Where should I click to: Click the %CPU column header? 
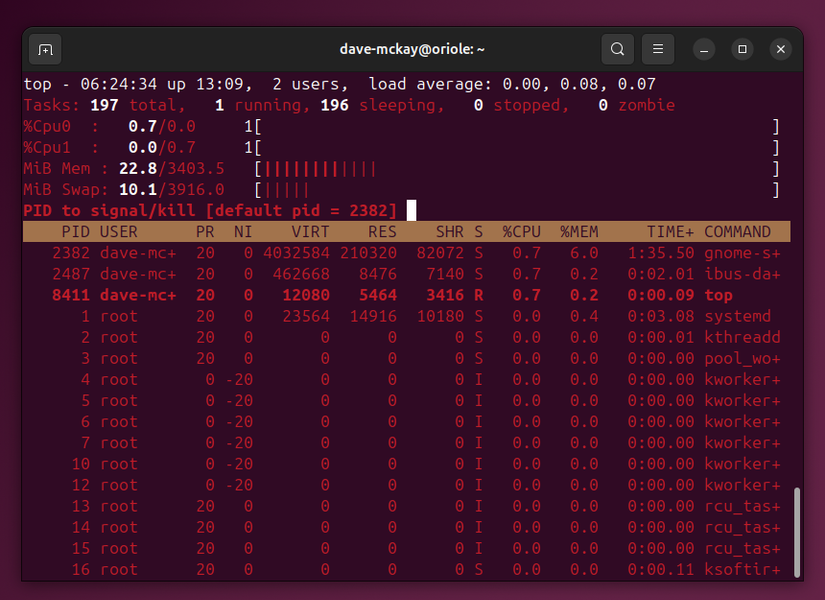pos(520,231)
